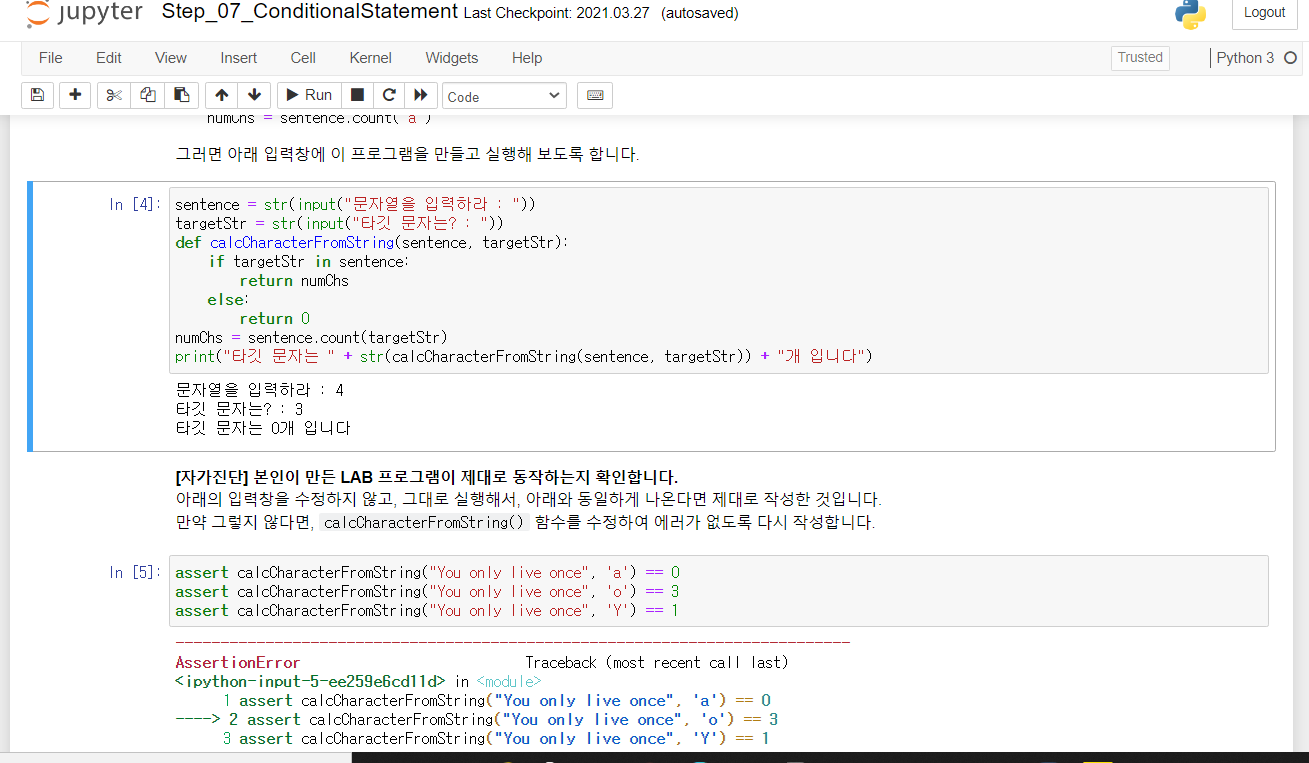Click the AssertionError traceback heading
The width and height of the screenshot is (1309, 763).
click(x=237, y=662)
